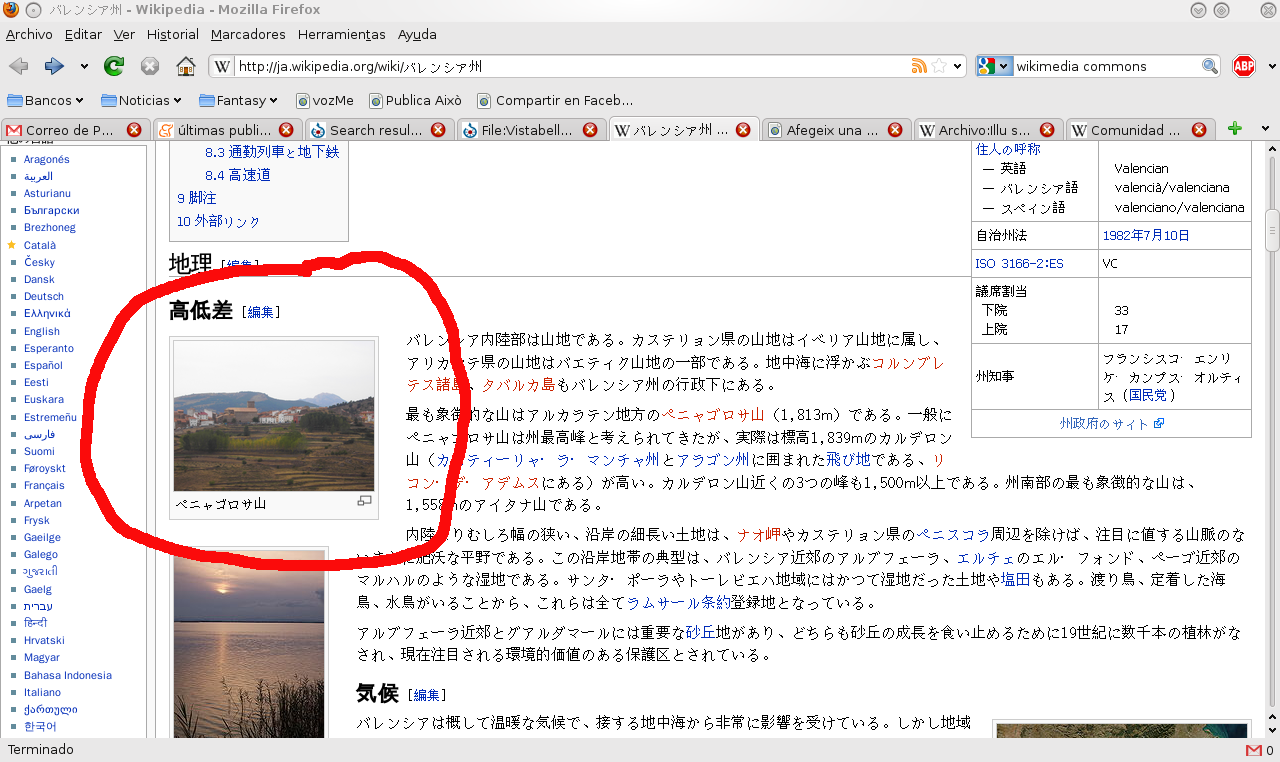Open a new tab with the green plus
The width and height of the screenshot is (1280, 762).
coord(1235,128)
